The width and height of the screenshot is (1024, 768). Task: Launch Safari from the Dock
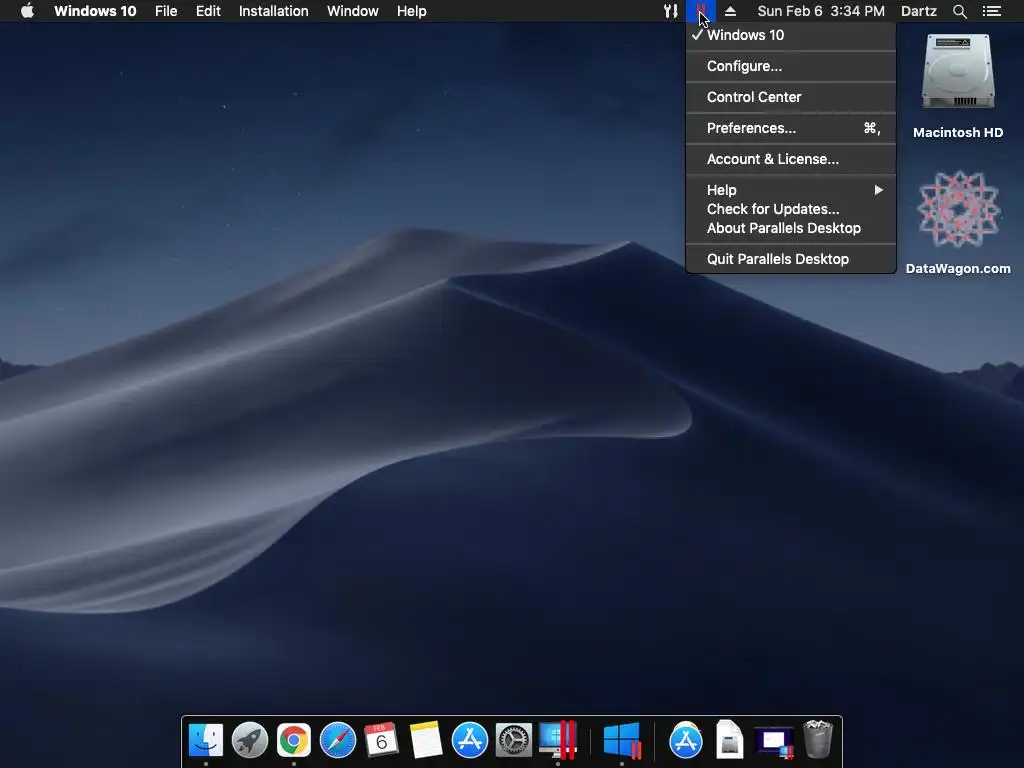click(x=338, y=741)
